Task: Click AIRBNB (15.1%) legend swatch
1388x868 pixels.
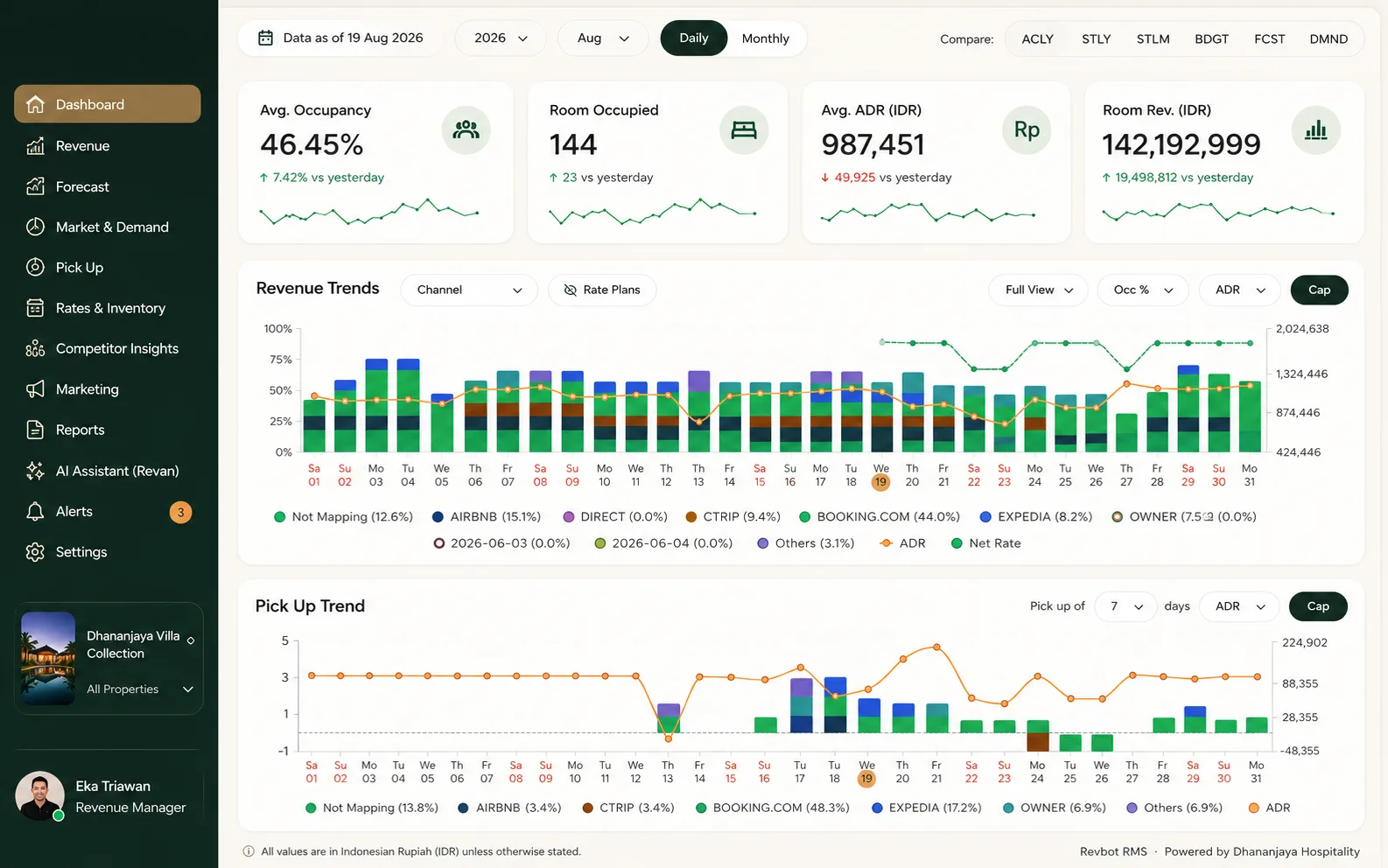Action: (x=438, y=517)
